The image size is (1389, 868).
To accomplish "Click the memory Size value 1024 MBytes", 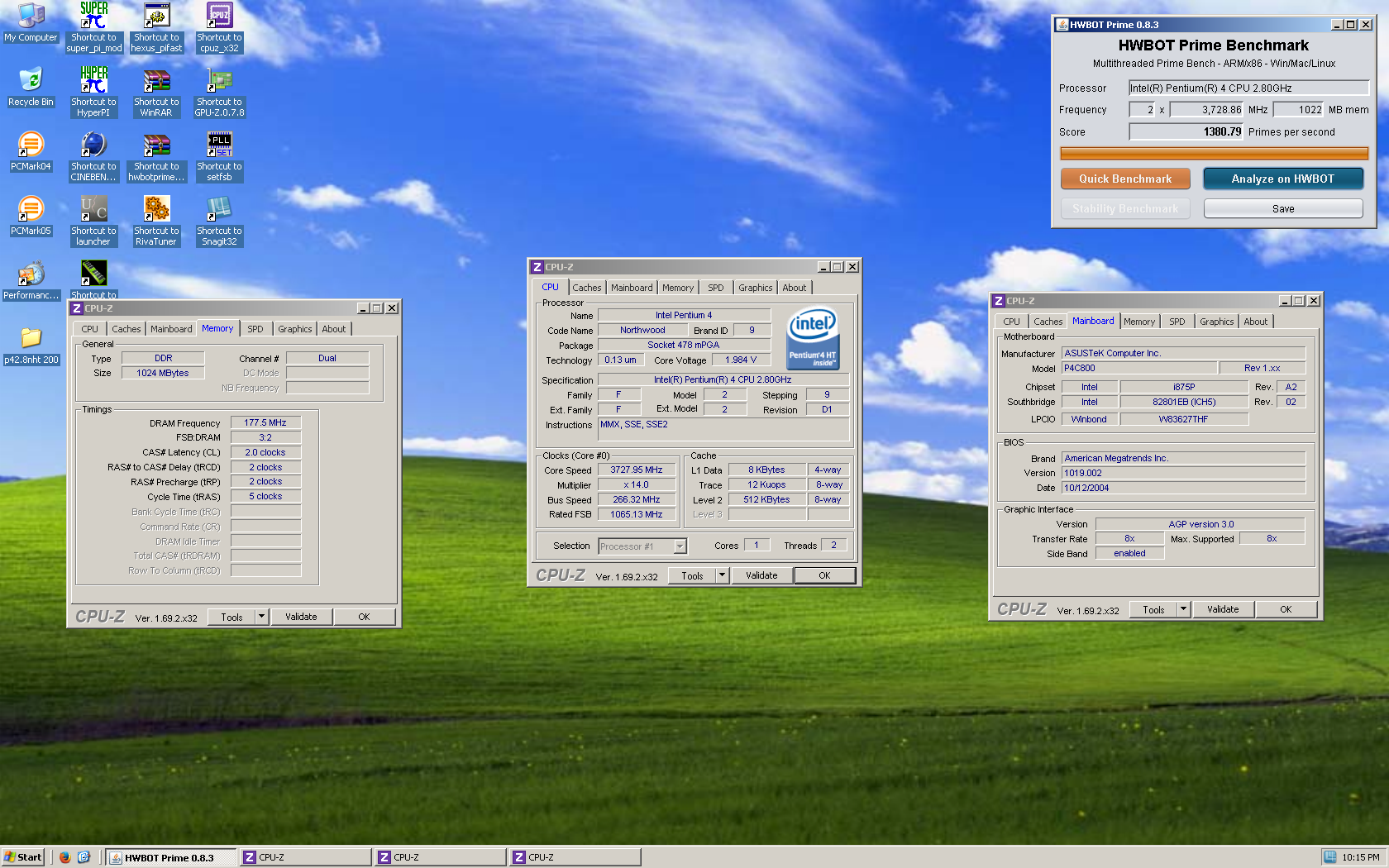I will 163,373.
